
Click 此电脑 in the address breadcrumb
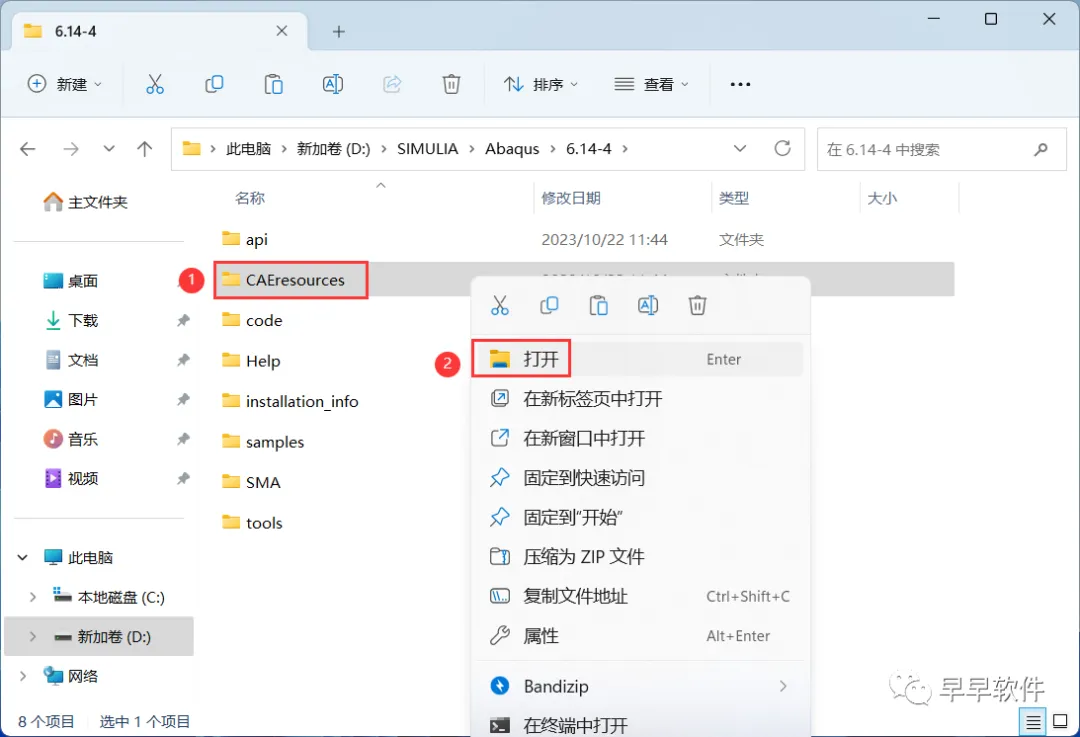tap(249, 149)
